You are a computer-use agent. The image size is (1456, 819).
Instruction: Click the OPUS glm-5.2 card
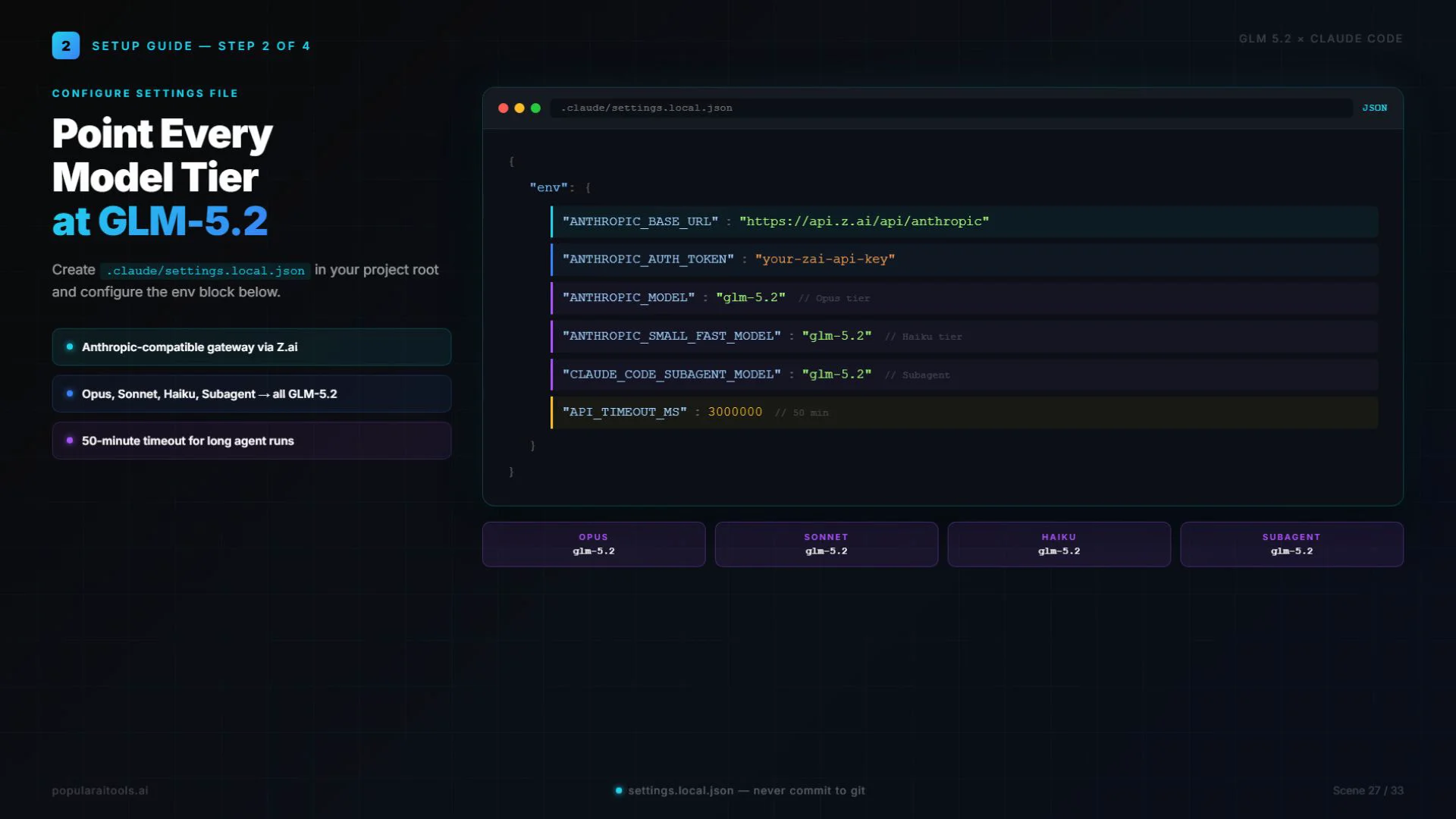coord(594,544)
